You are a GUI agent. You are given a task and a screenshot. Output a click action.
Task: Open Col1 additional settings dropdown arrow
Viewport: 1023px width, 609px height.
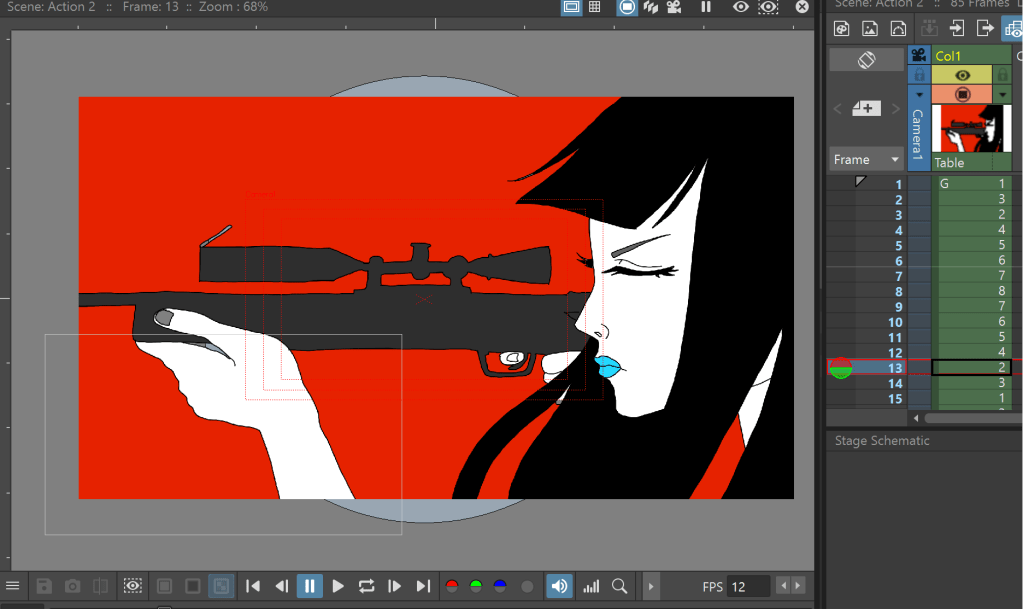coord(1003,94)
